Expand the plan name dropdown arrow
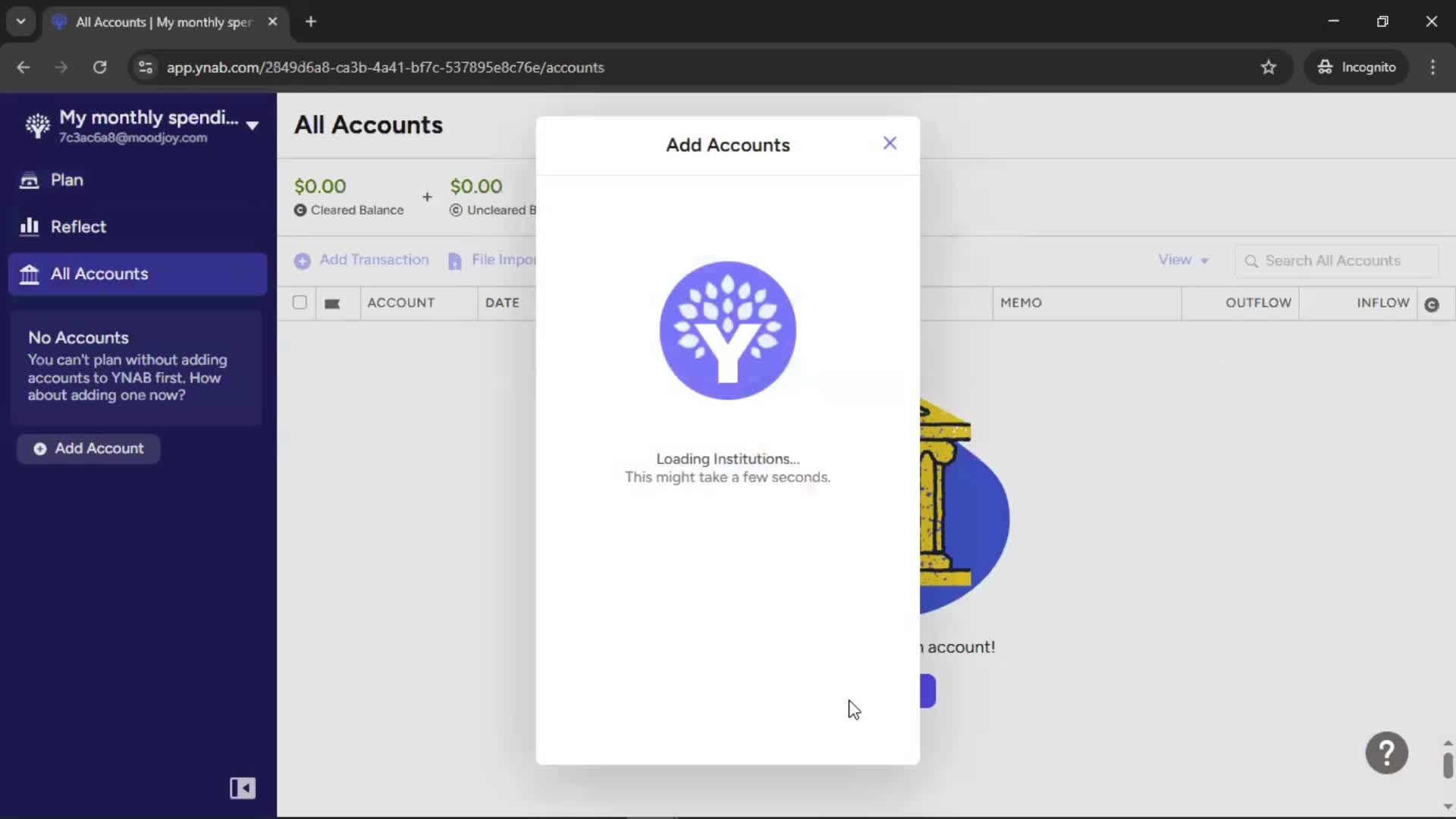This screenshot has width=1456, height=819. 253,125
